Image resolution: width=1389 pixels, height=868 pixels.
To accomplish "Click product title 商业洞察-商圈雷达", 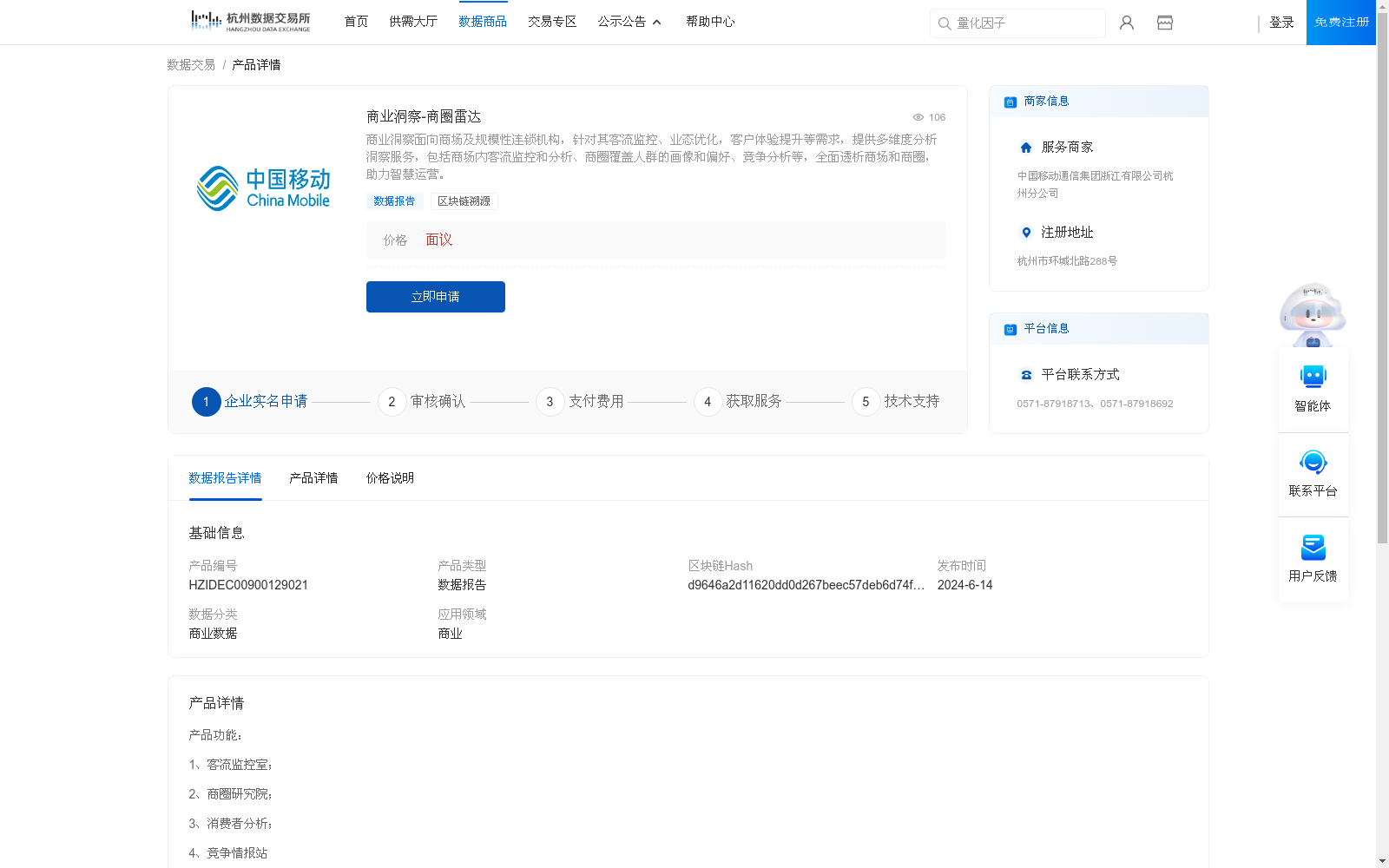I will [x=424, y=116].
